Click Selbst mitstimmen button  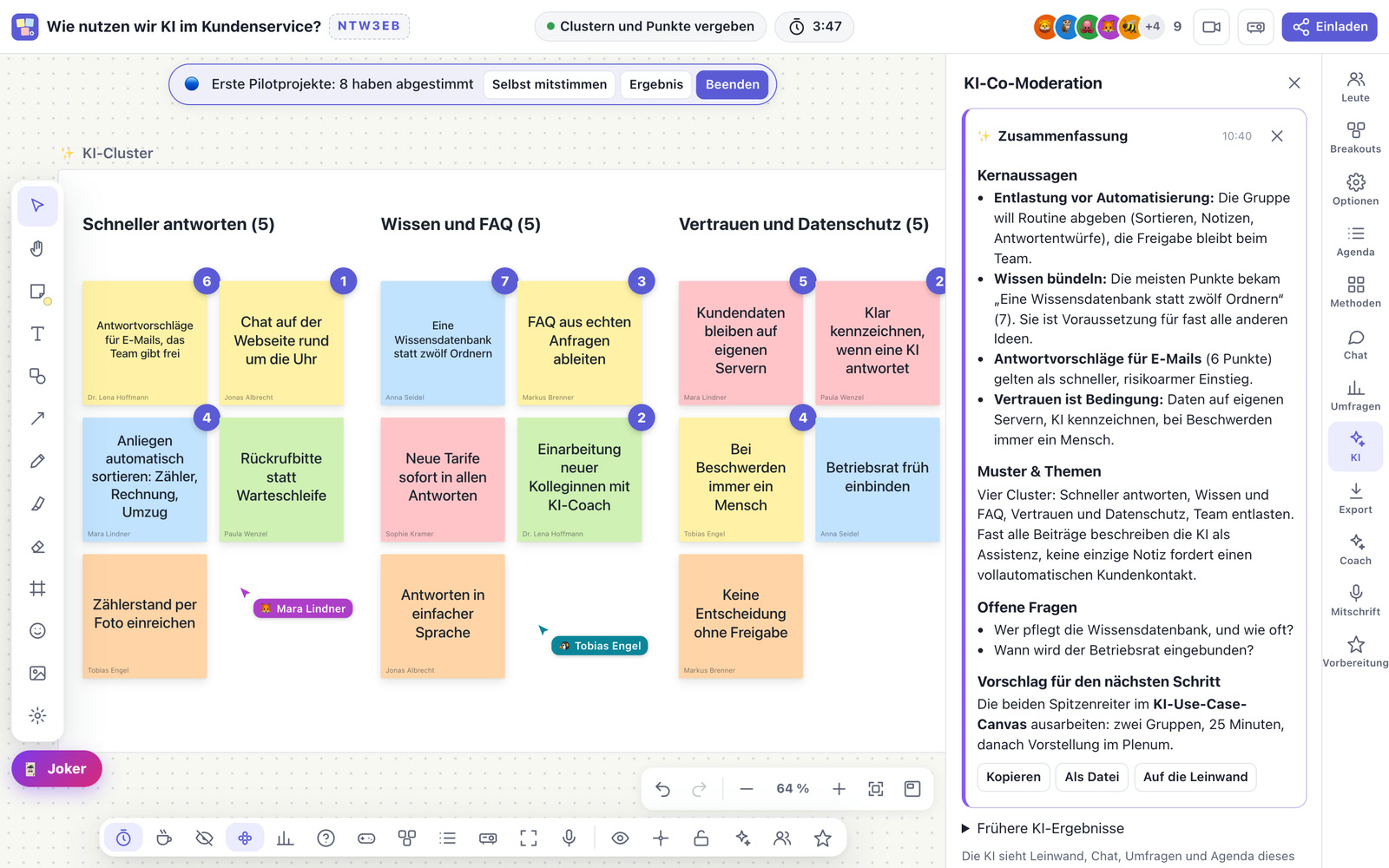[550, 84]
